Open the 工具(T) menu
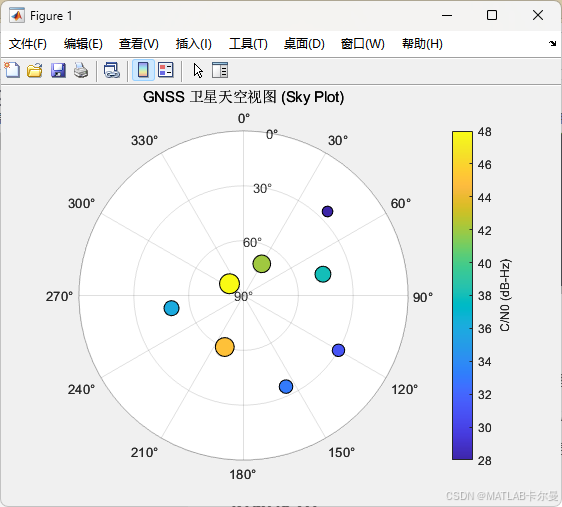Screen dimensions: 562x507 coord(248,44)
